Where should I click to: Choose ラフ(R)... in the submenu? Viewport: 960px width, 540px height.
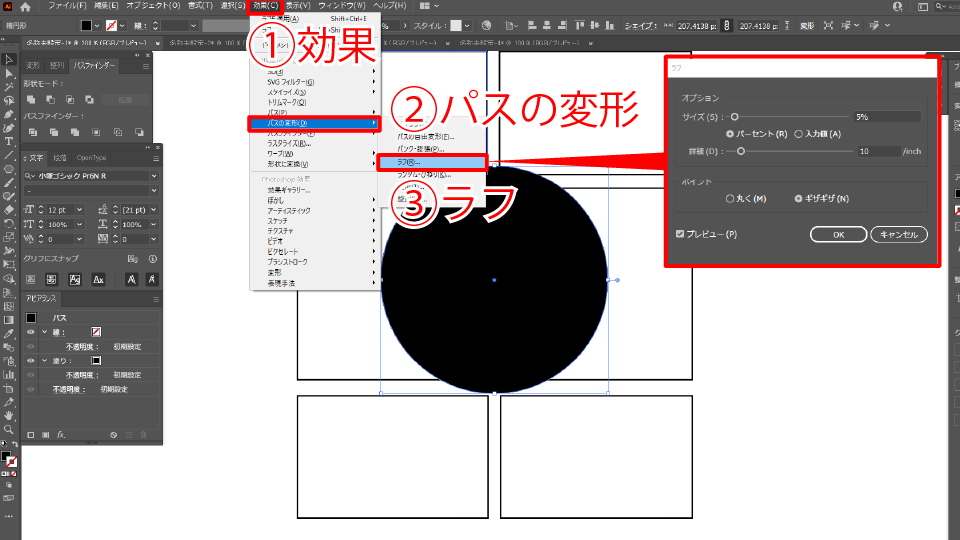coord(432,162)
